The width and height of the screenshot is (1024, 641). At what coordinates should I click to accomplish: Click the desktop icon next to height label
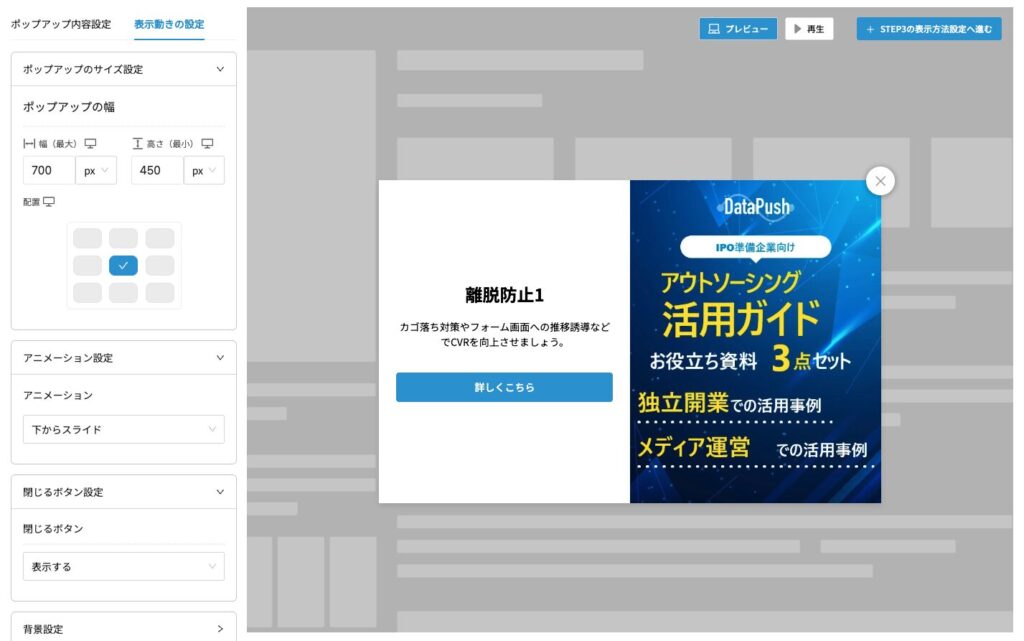pyautogui.click(x=207, y=144)
